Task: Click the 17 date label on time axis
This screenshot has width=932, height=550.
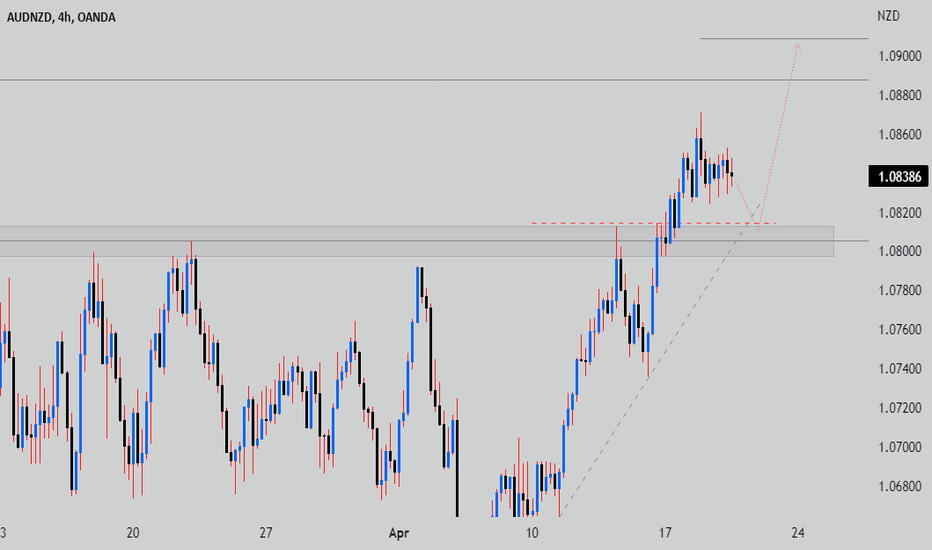Action: [x=665, y=533]
